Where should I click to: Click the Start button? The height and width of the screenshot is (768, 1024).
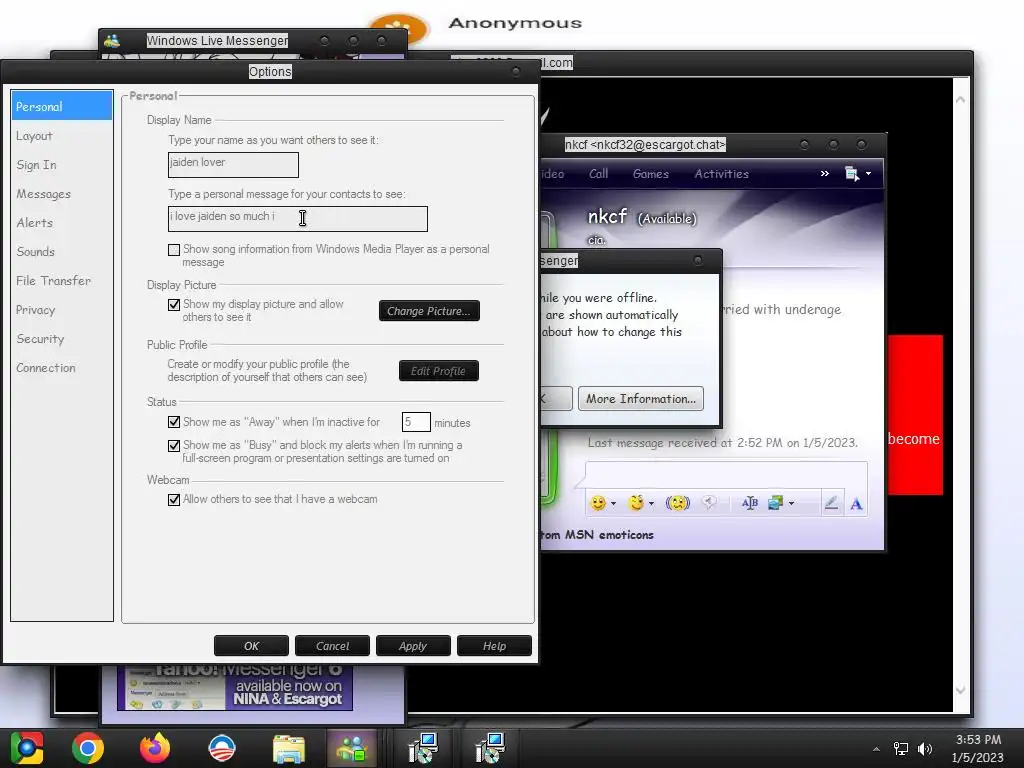(x=26, y=748)
